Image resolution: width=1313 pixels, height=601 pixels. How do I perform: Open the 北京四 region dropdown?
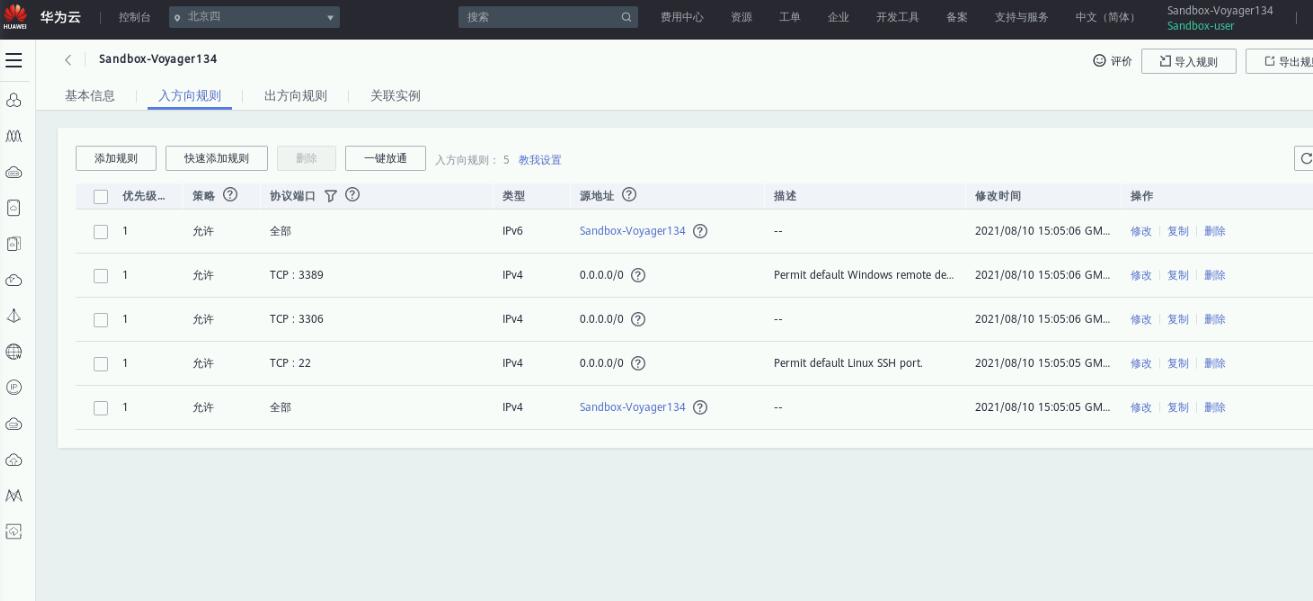[254, 18]
